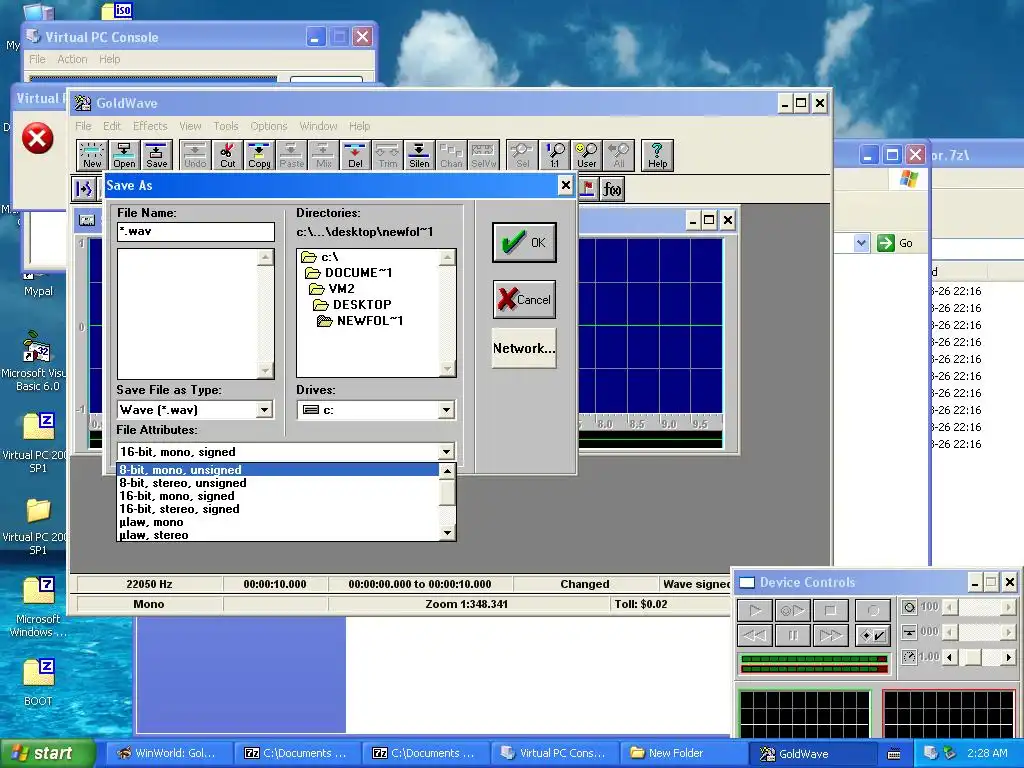
Task: Click the Sel zoom toolbar icon
Action: tap(522, 155)
